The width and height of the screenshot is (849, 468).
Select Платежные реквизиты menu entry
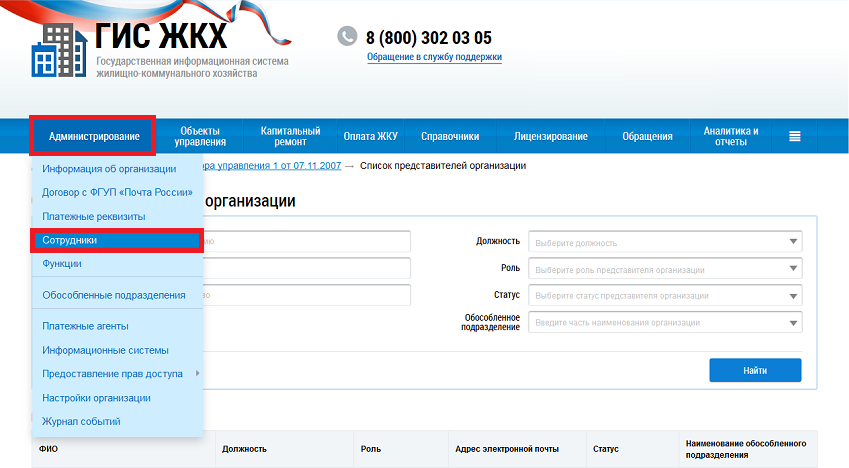click(x=94, y=216)
